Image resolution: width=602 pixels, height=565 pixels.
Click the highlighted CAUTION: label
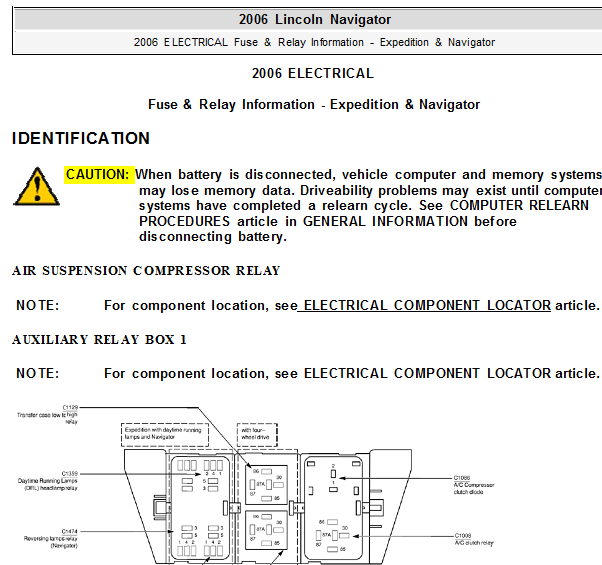tap(99, 175)
